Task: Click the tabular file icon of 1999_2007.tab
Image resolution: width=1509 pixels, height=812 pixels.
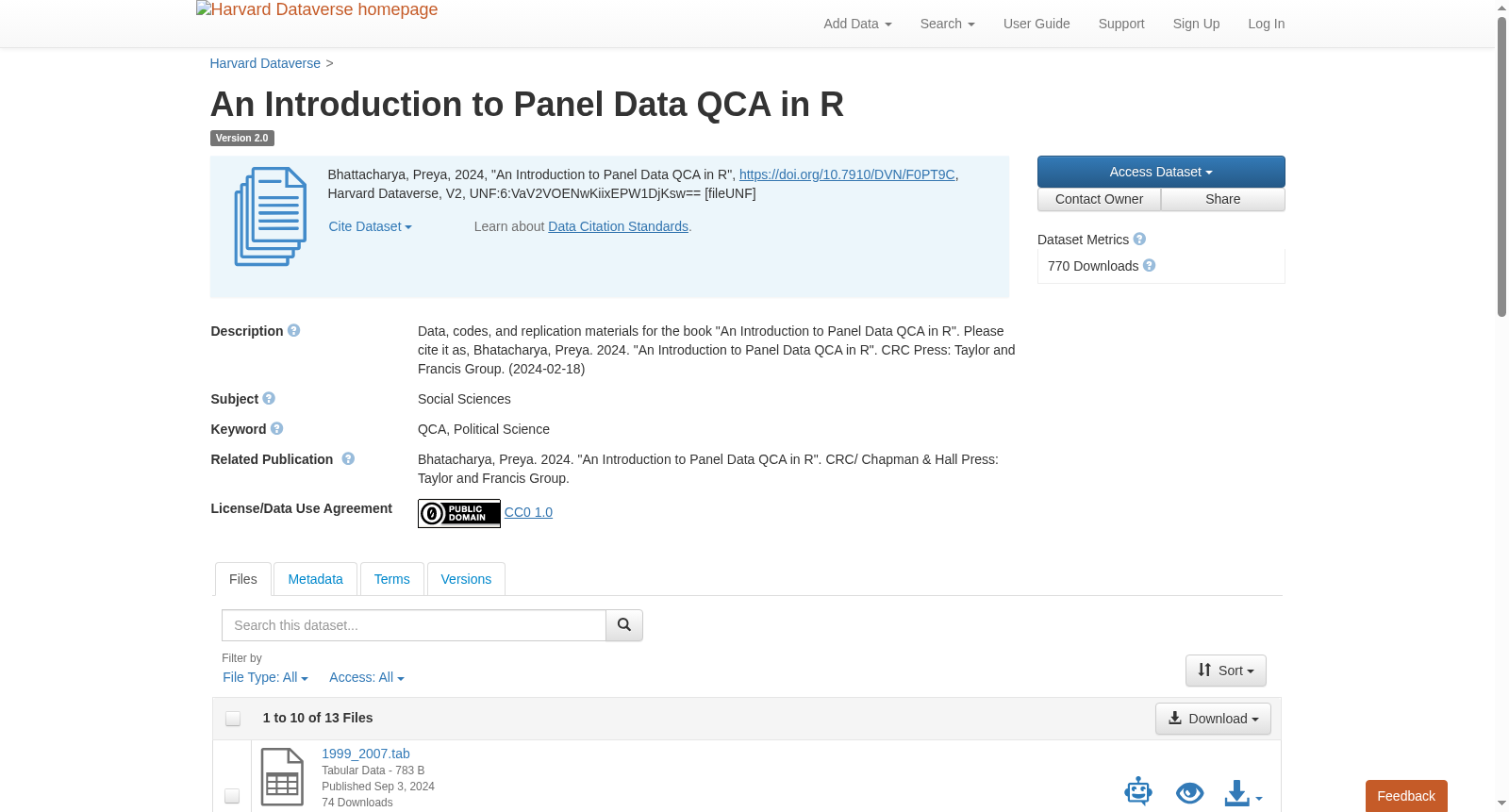Action: pyautogui.click(x=282, y=777)
